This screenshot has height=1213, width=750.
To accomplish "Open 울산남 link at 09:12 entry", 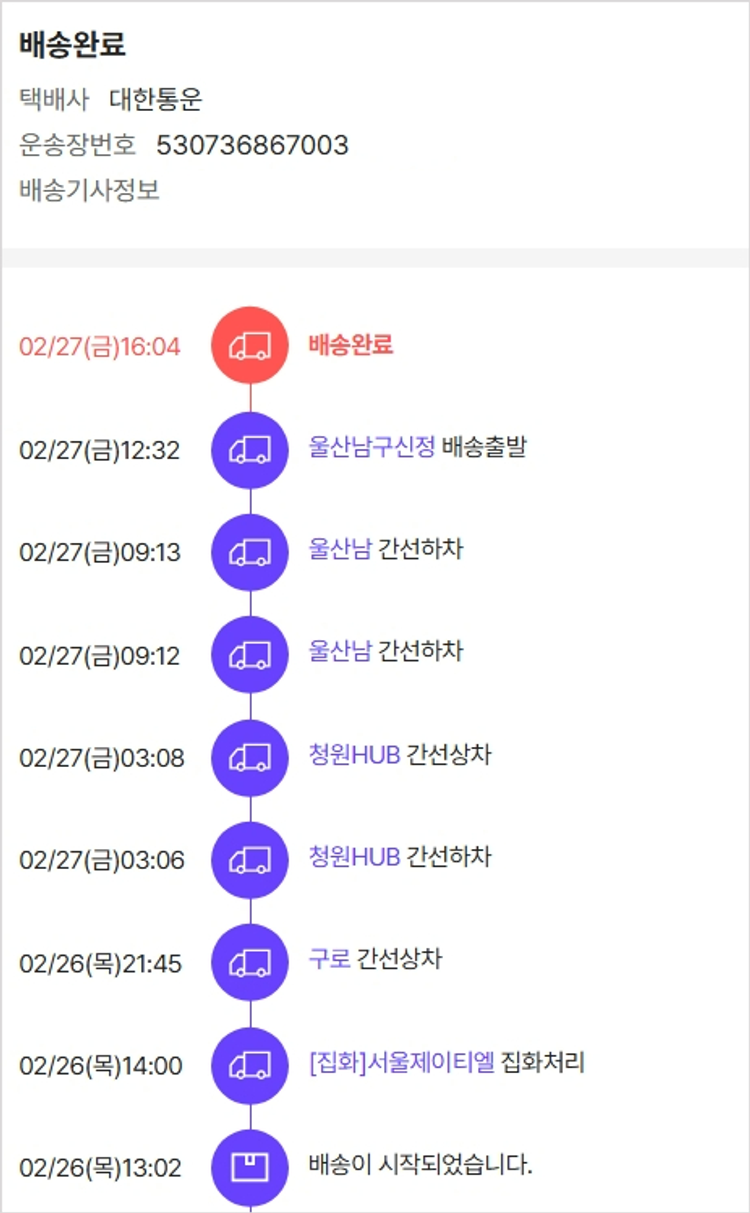I will point(340,652).
